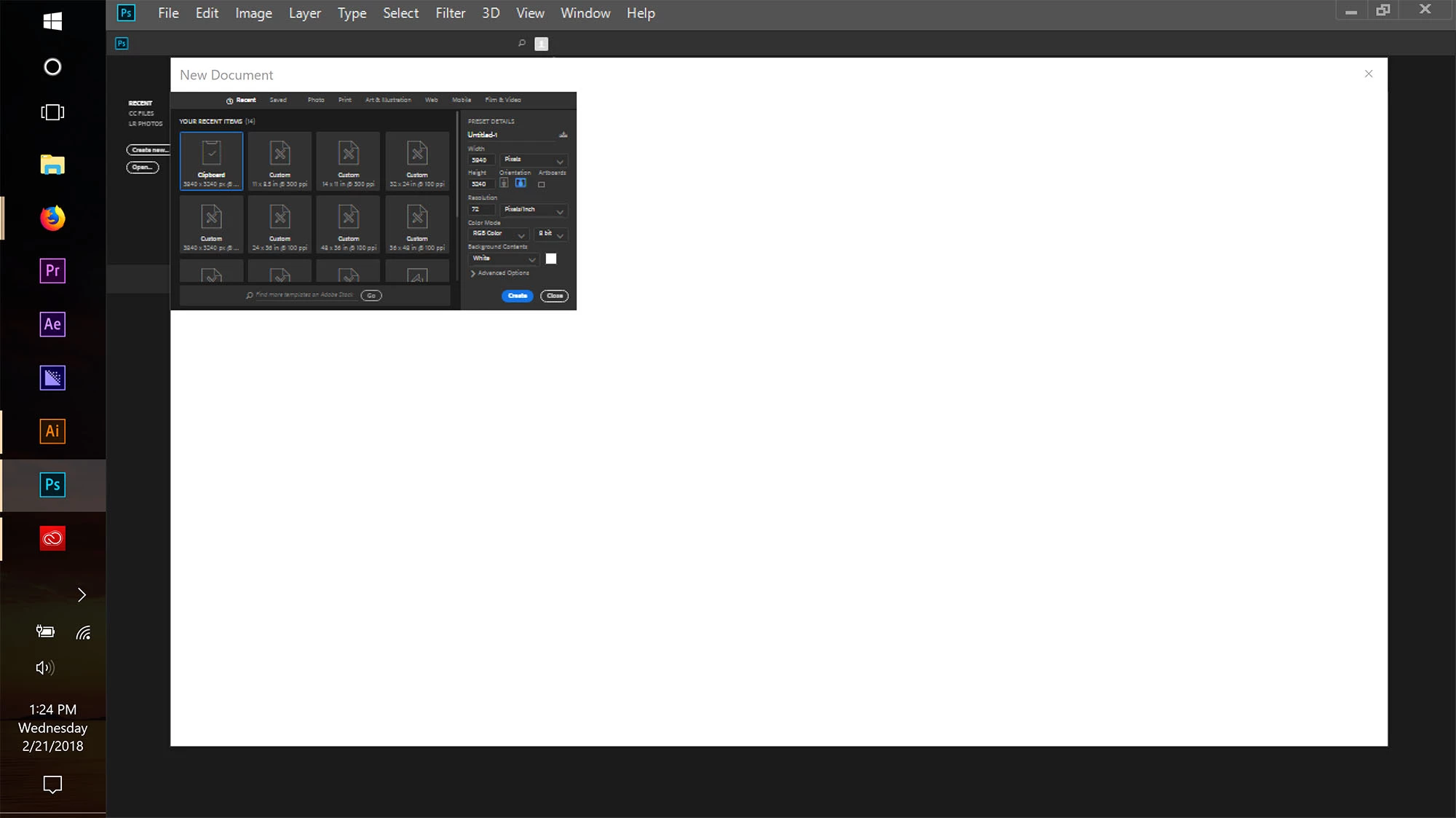Switch to the Film & Video tab

click(502, 100)
